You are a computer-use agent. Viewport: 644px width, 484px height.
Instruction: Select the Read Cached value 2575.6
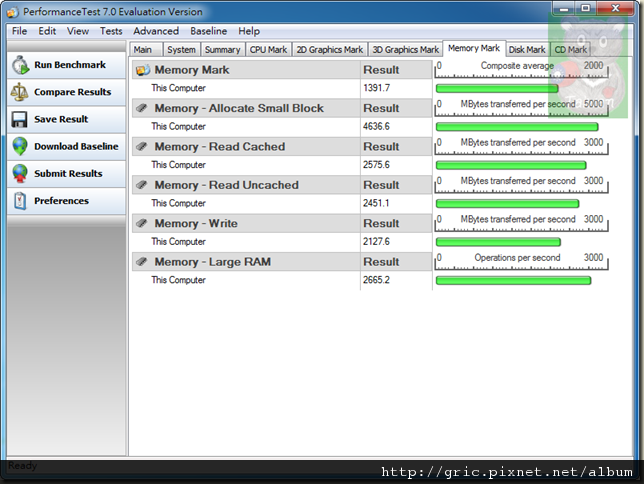(x=376, y=165)
